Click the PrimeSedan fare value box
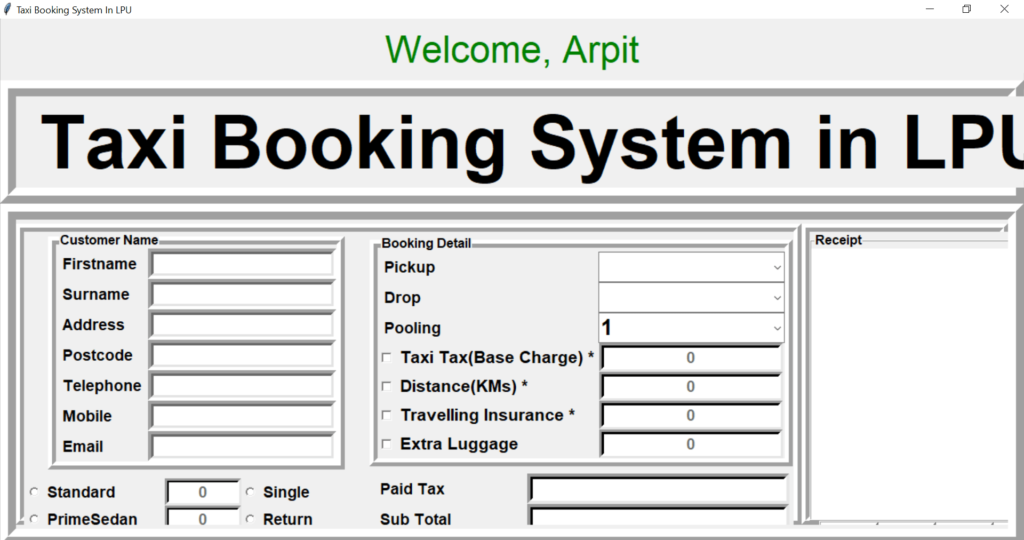1024x540 pixels. tap(202, 517)
